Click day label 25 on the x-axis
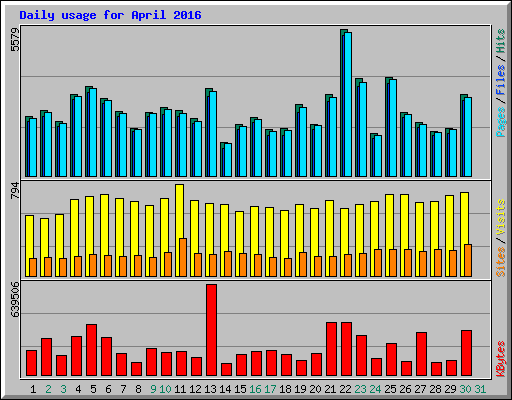 pyautogui.click(x=390, y=389)
